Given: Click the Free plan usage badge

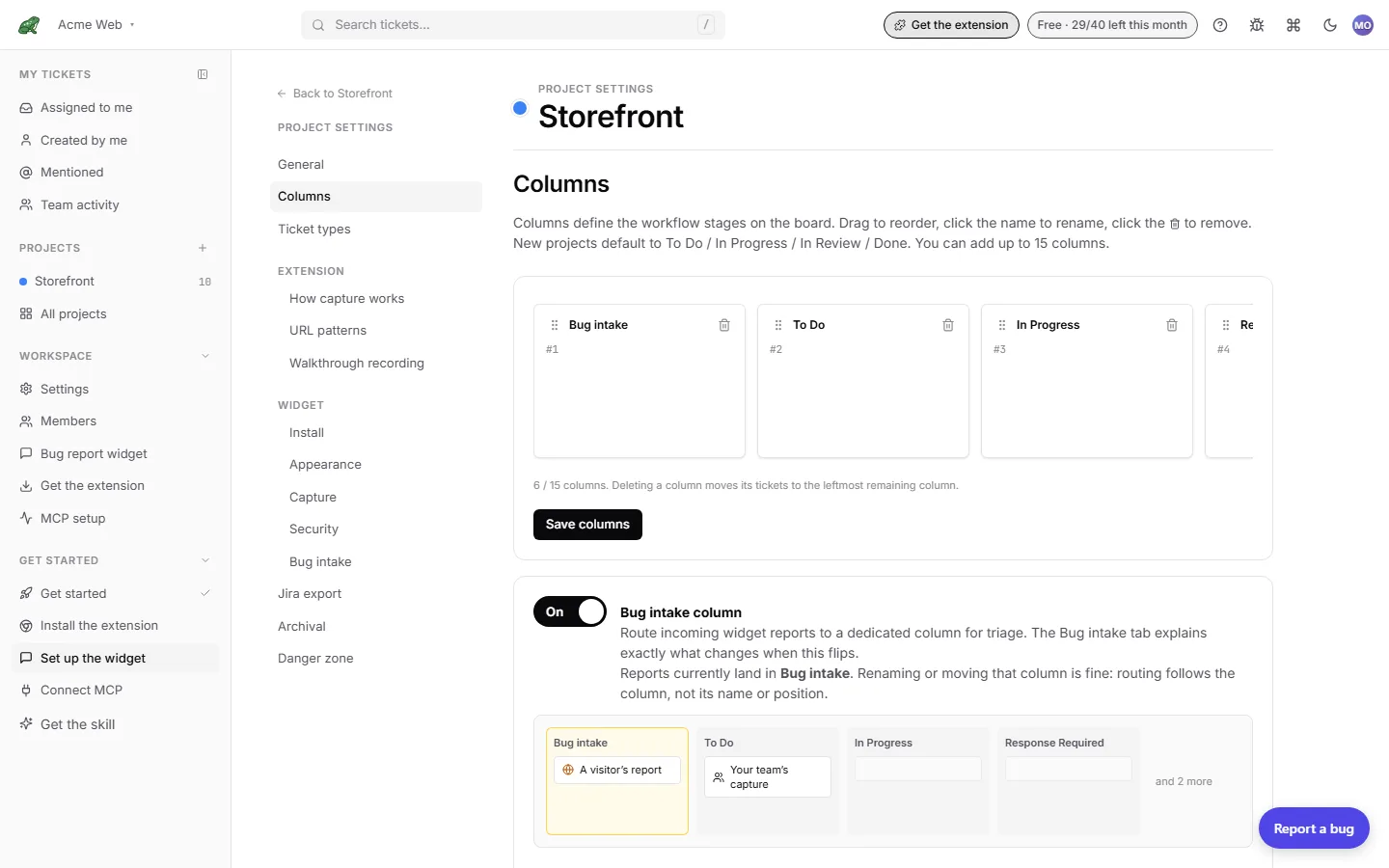Looking at the screenshot, I should click(1112, 25).
